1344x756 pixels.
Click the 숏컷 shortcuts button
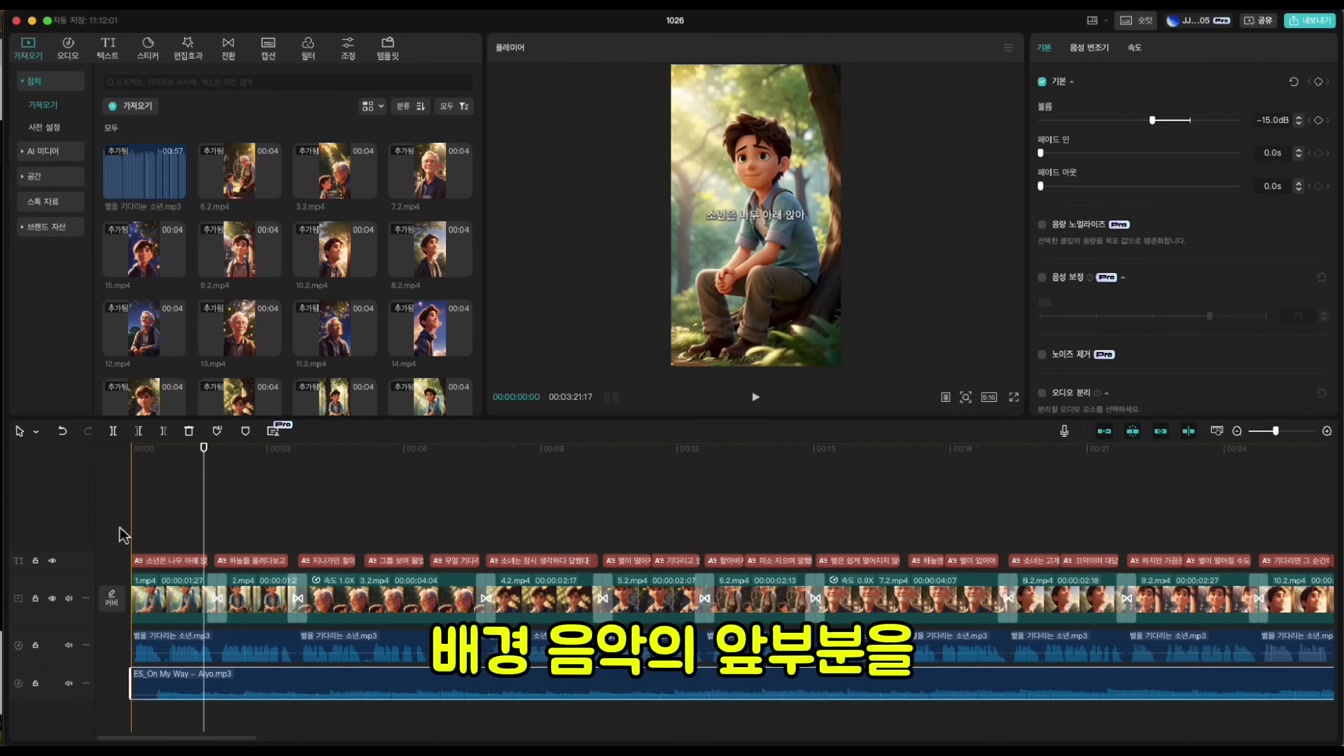[x=1137, y=20]
